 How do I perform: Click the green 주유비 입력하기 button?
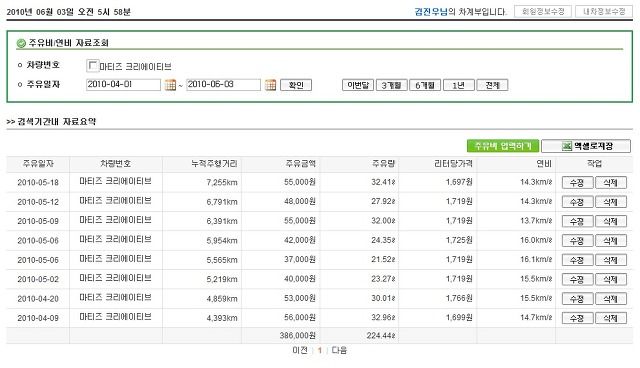click(x=503, y=146)
